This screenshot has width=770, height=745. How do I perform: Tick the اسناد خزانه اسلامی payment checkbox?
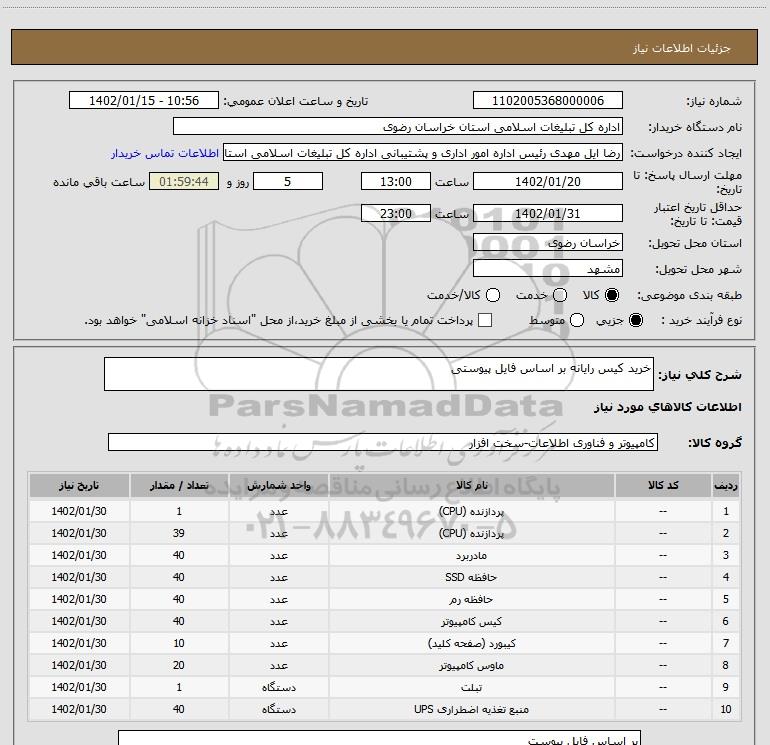click(485, 320)
